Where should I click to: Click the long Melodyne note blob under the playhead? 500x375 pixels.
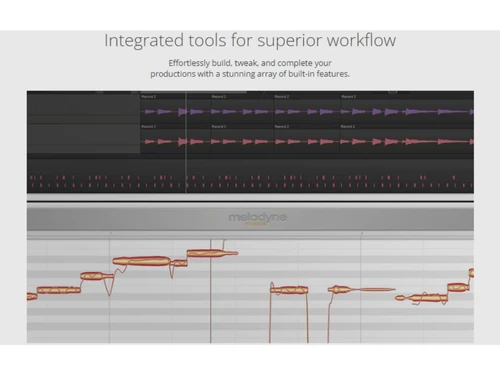coord(212,253)
